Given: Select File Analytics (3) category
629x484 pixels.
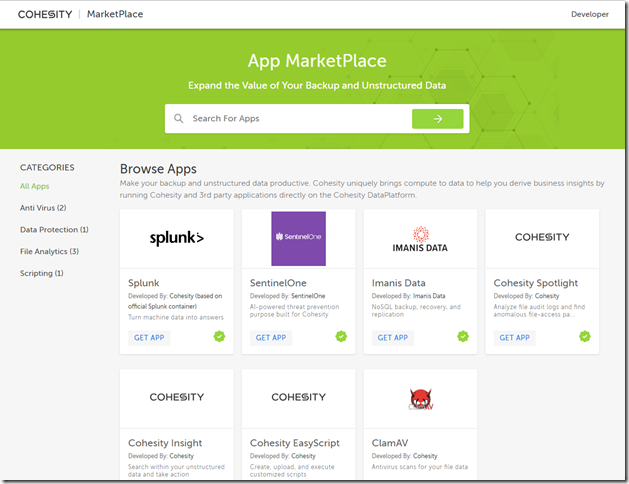Looking at the screenshot, I should pos(49,251).
